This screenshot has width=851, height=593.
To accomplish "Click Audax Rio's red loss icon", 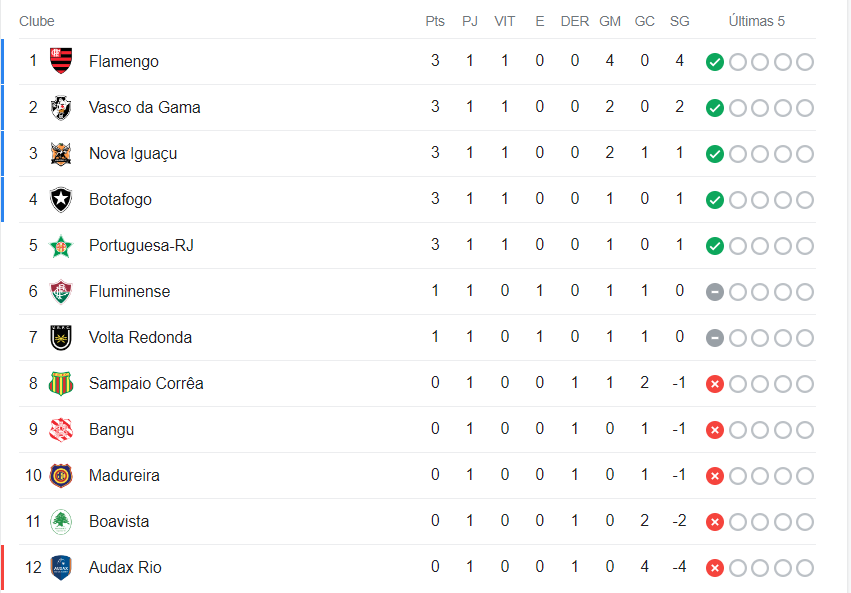I will pyautogui.click(x=714, y=568).
